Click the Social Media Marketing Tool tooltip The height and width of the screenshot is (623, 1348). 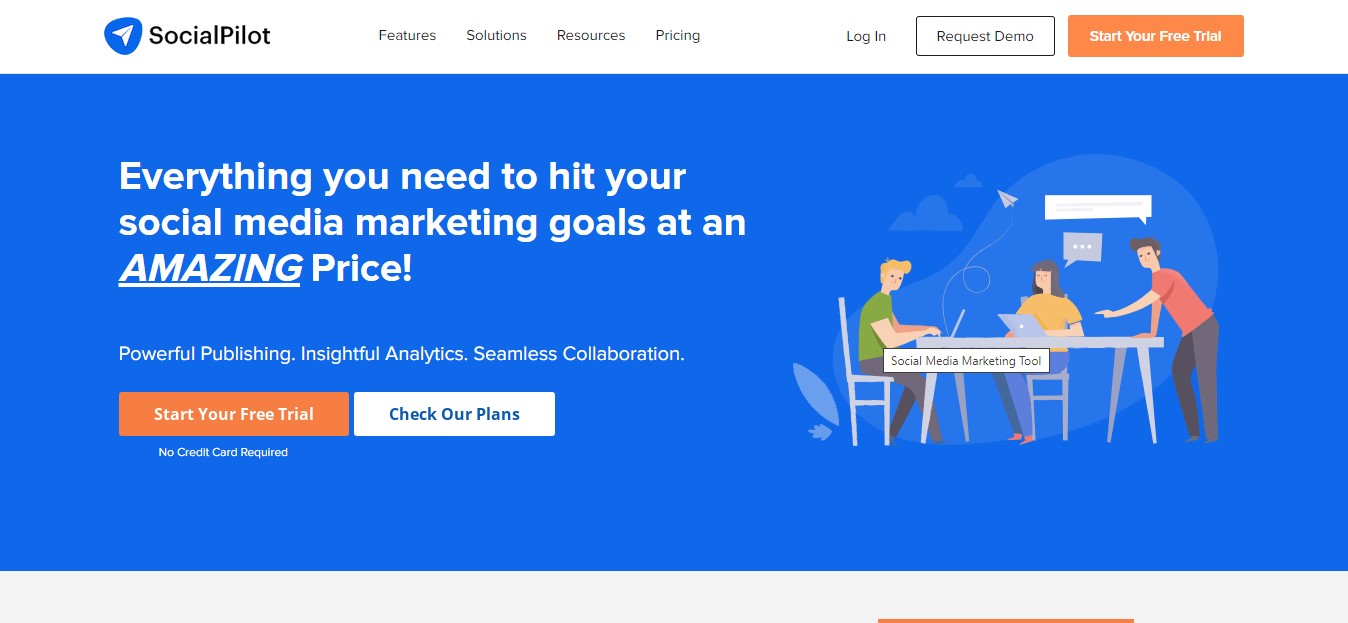tap(965, 361)
